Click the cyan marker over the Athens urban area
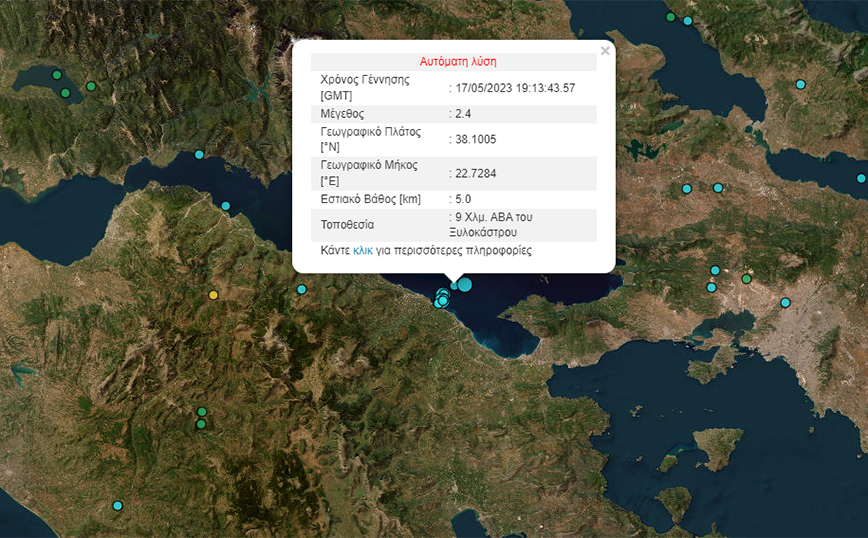This screenshot has height=538, width=868. pyautogui.click(x=785, y=303)
